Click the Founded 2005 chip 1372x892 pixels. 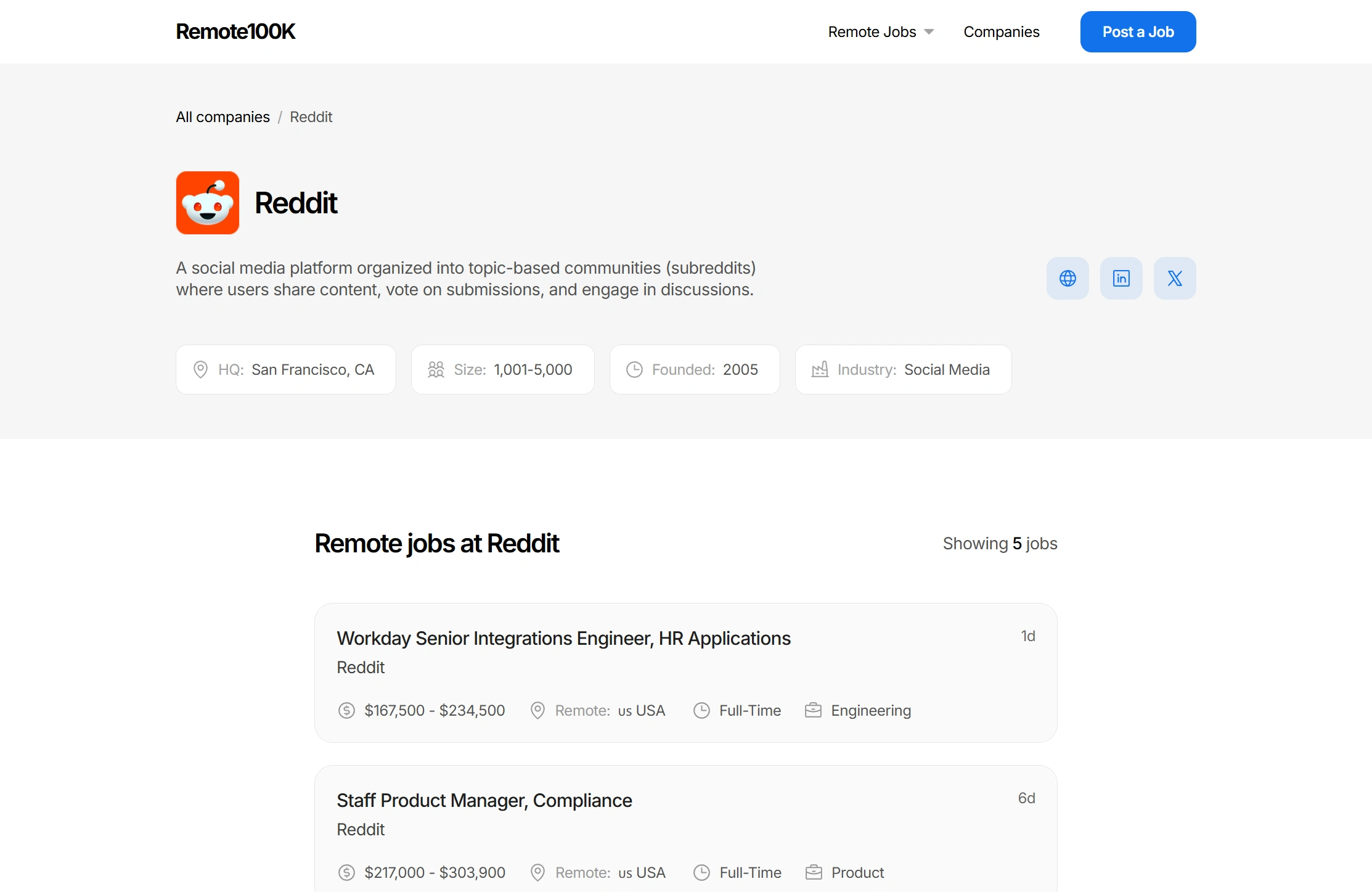695,369
